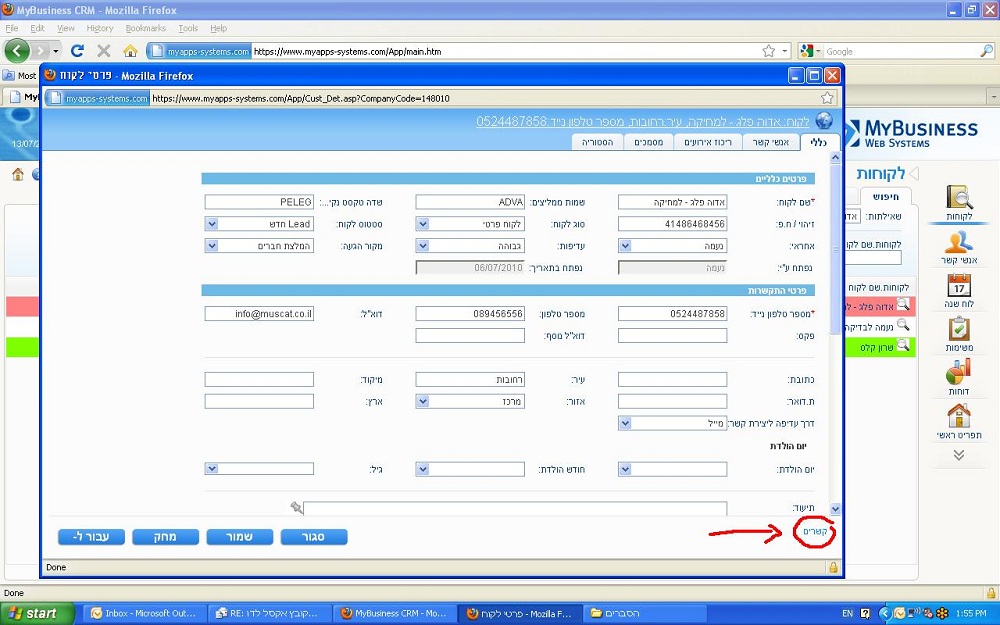Image resolution: width=1000 pixels, height=625 pixels.
Task: Bookmark popup page with star icon
Action: point(827,98)
